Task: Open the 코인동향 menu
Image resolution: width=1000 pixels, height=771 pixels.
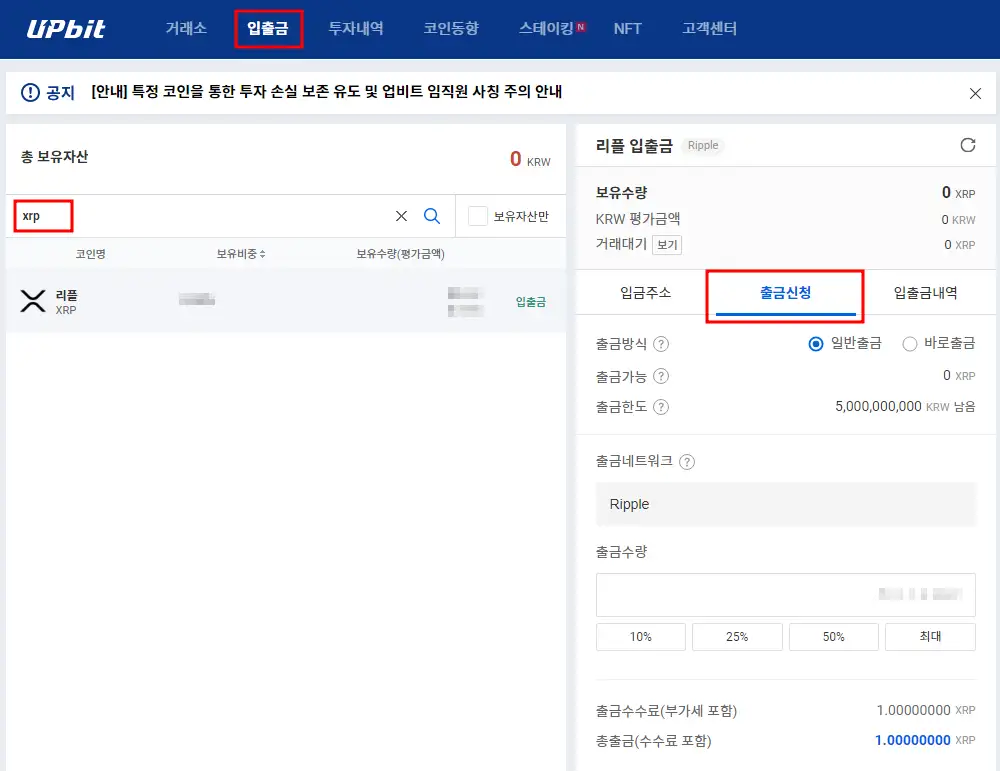Action: click(x=451, y=28)
